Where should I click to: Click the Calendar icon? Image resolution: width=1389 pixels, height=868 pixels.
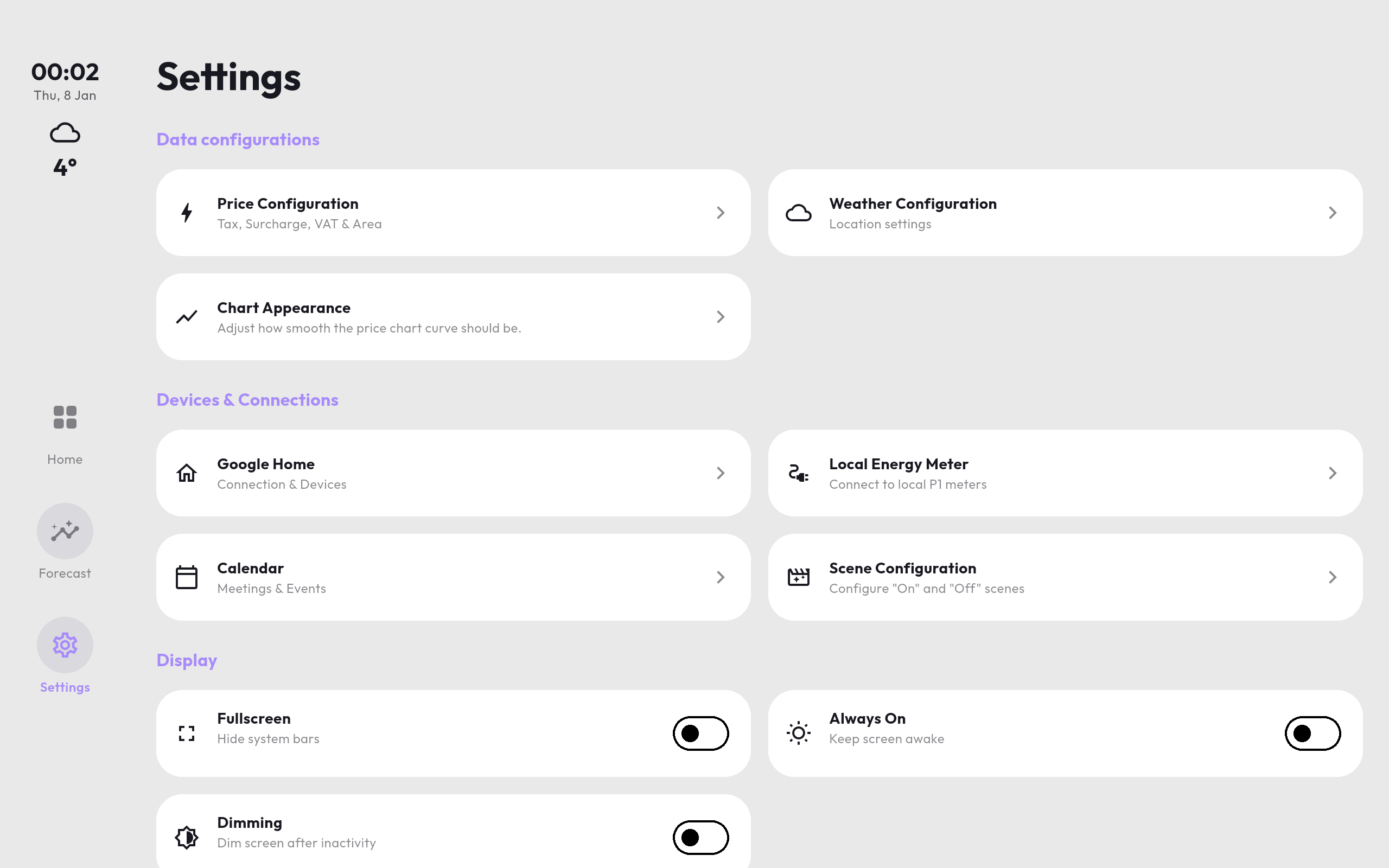click(187, 577)
